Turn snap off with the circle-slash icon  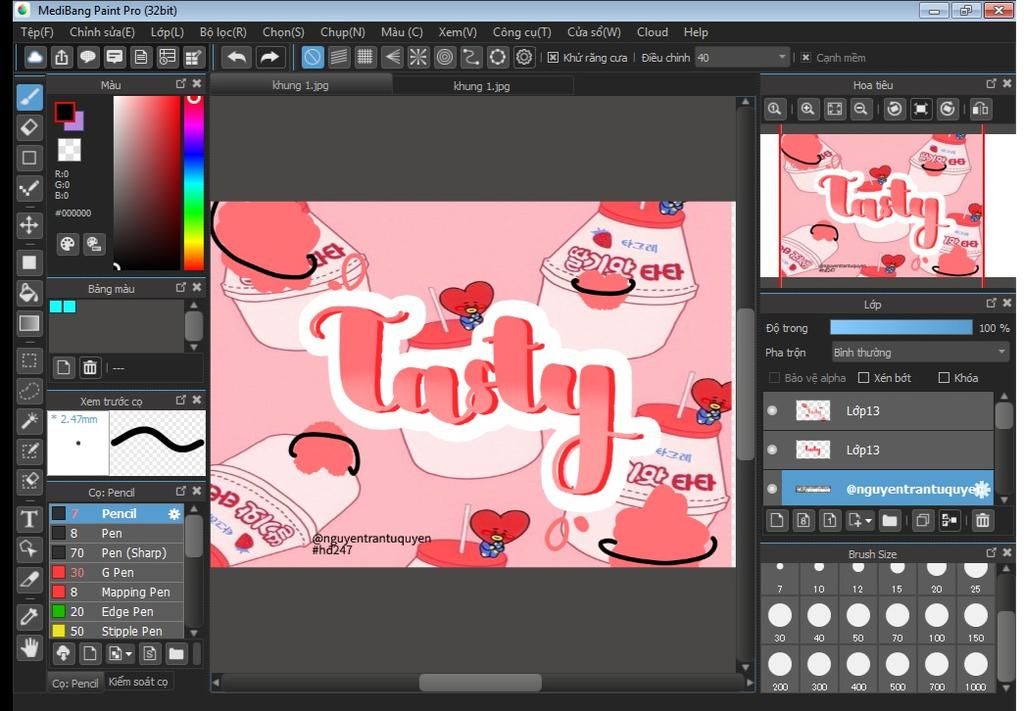coord(312,57)
